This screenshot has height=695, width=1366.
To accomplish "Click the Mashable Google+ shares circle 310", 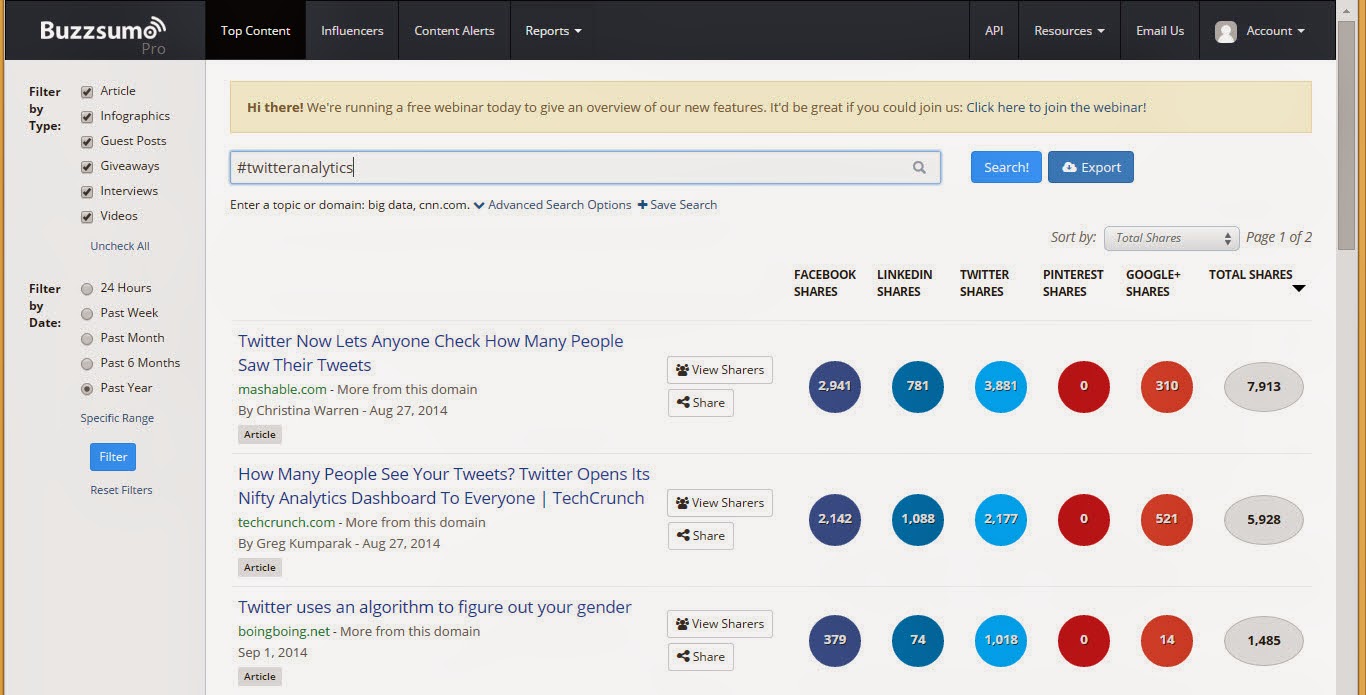I will [1166, 386].
